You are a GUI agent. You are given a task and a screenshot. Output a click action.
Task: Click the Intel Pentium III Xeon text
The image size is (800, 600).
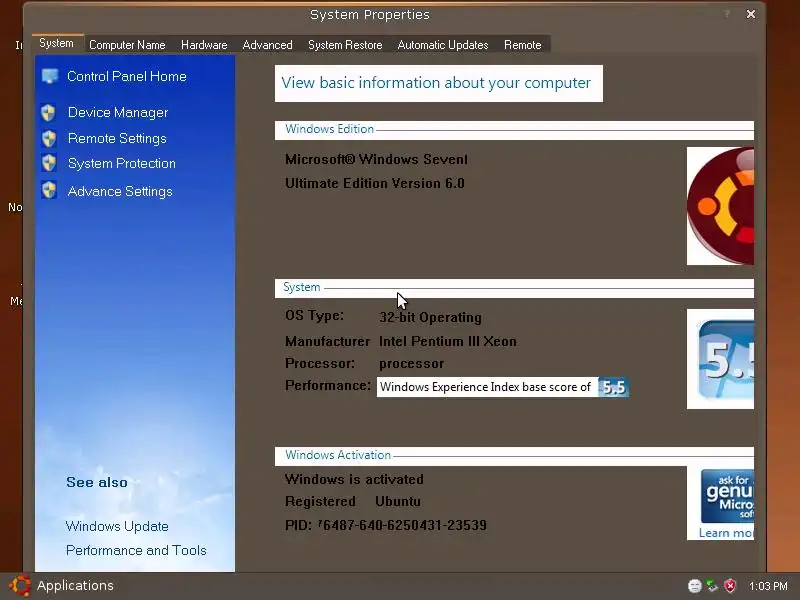[447, 341]
